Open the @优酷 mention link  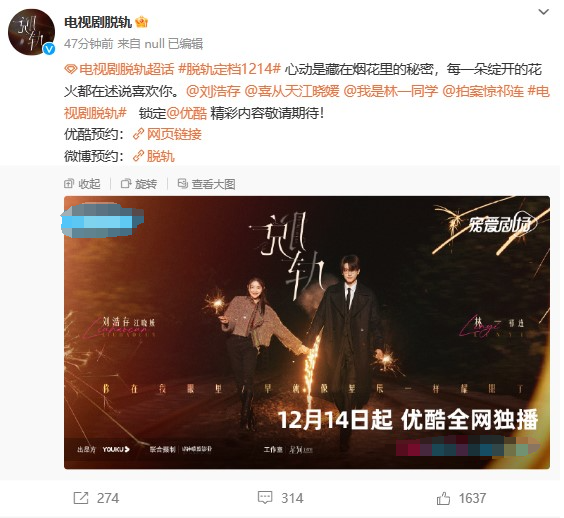pyautogui.click(x=187, y=113)
